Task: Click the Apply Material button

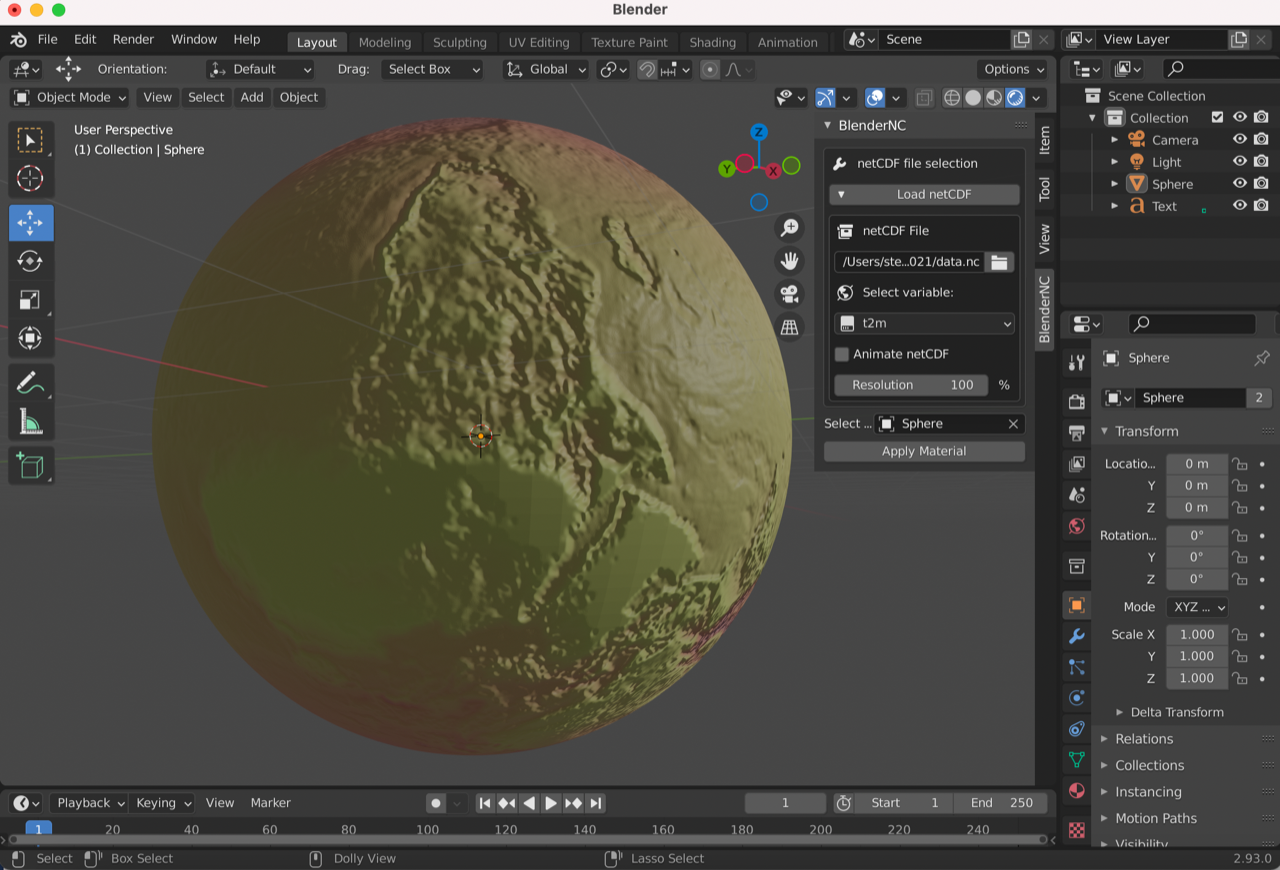Action: click(923, 450)
